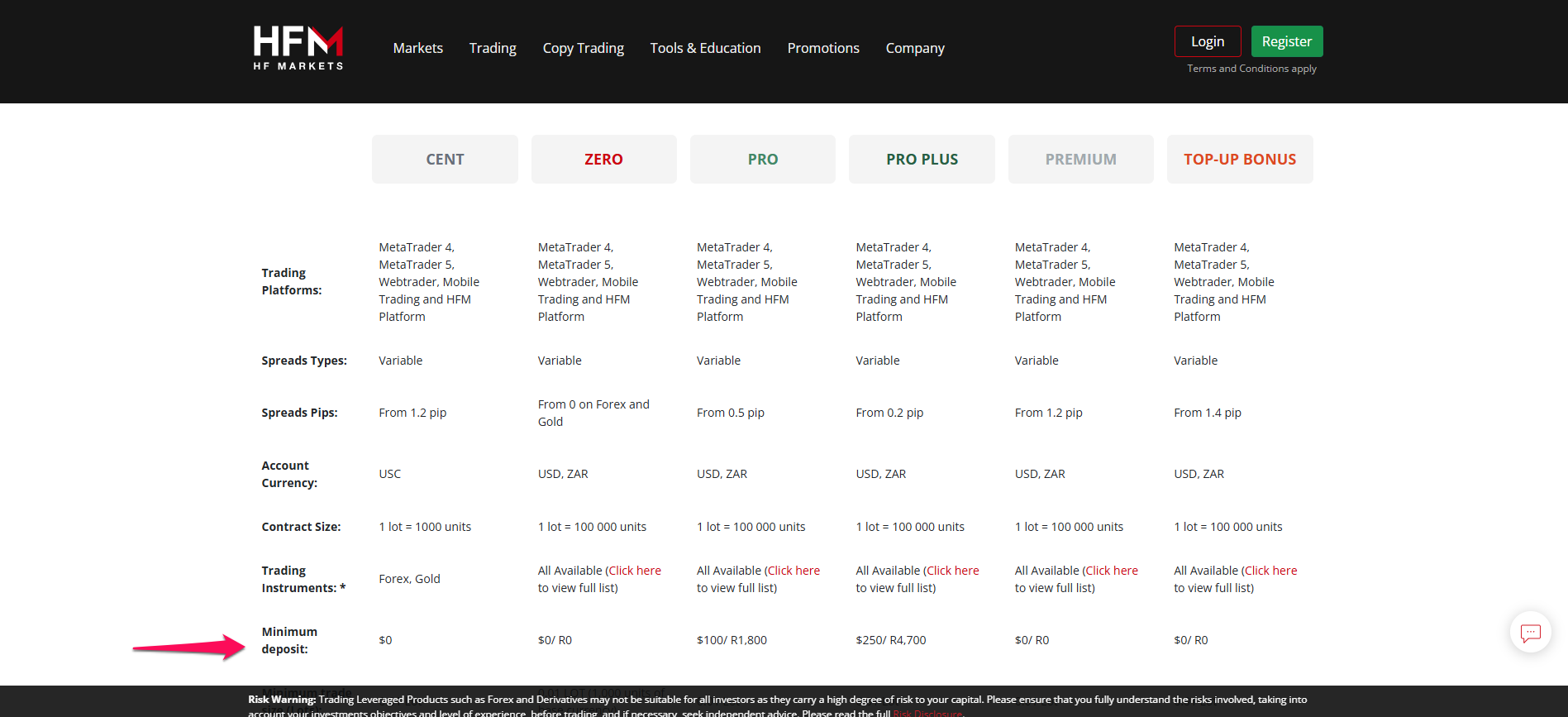This screenshot has height=717, width=1568.
Task: Open the Markets menu
Action: coord(417,48)
